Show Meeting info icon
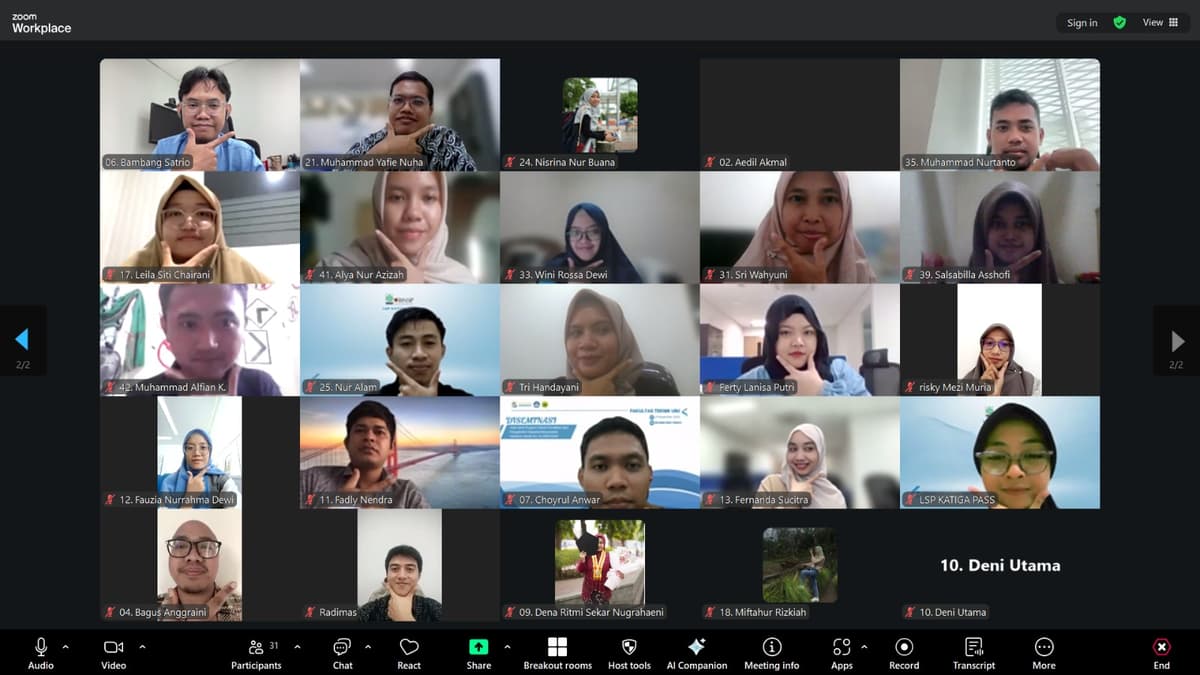Screen dimensions: 1200x675 click(771, 647)
